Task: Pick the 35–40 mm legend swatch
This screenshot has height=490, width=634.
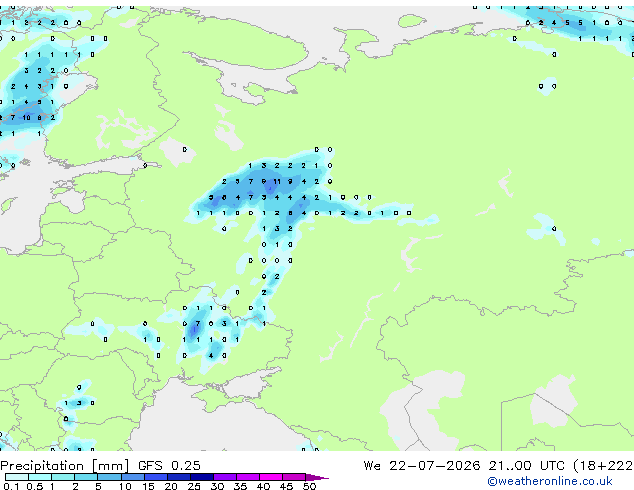Action: click(247, 477)
